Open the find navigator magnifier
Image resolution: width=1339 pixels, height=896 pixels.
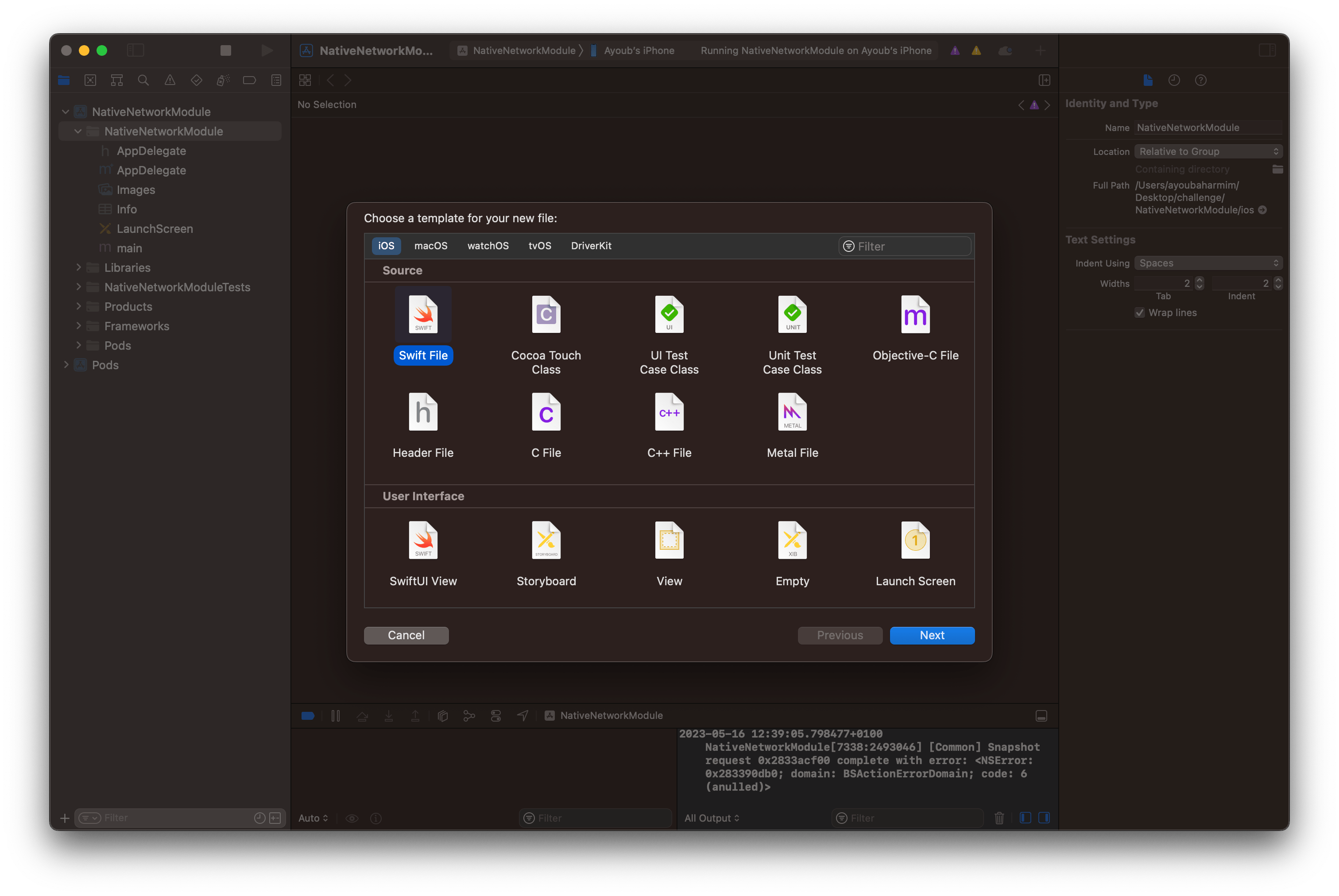(x=143, y=81)
